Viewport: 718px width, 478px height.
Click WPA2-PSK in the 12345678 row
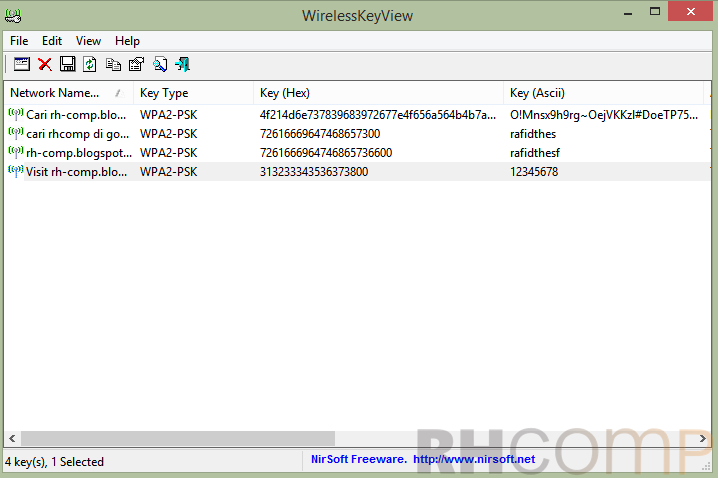[169, 172]
